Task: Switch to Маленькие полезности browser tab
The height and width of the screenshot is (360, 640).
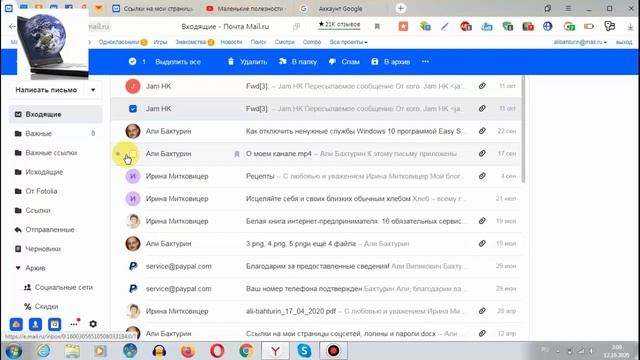Action: coord(245,9)
